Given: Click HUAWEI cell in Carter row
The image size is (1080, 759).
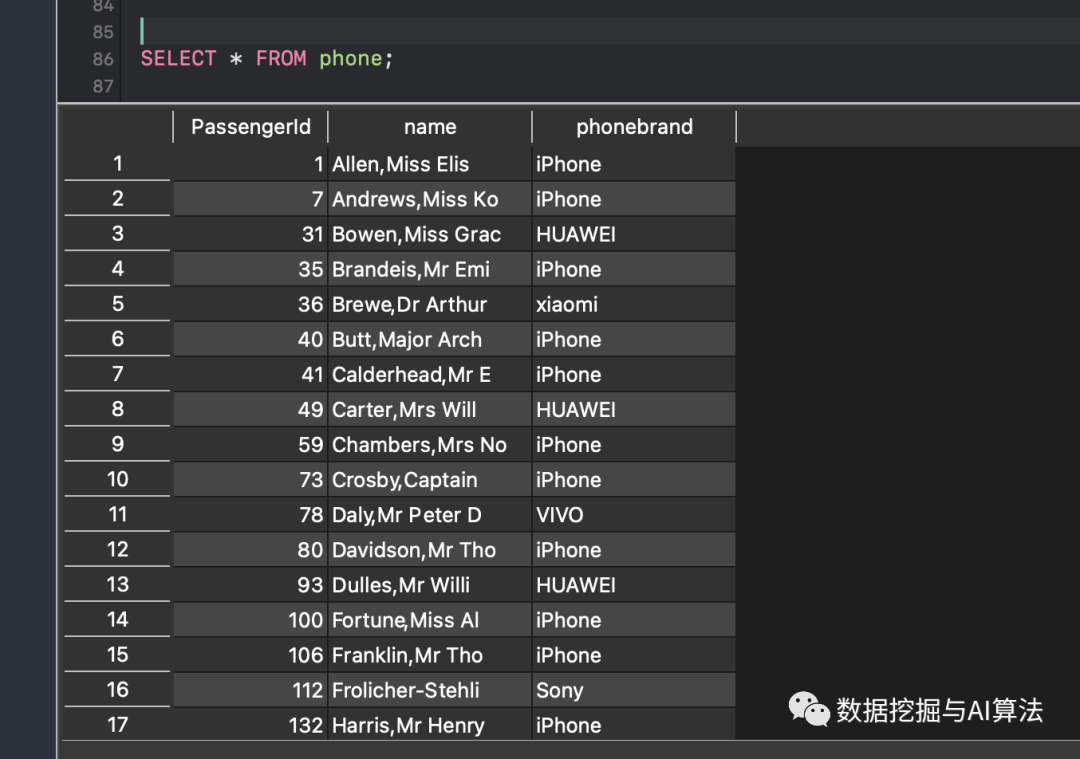Looking at the screenshot, I should [x=634, y=410].
